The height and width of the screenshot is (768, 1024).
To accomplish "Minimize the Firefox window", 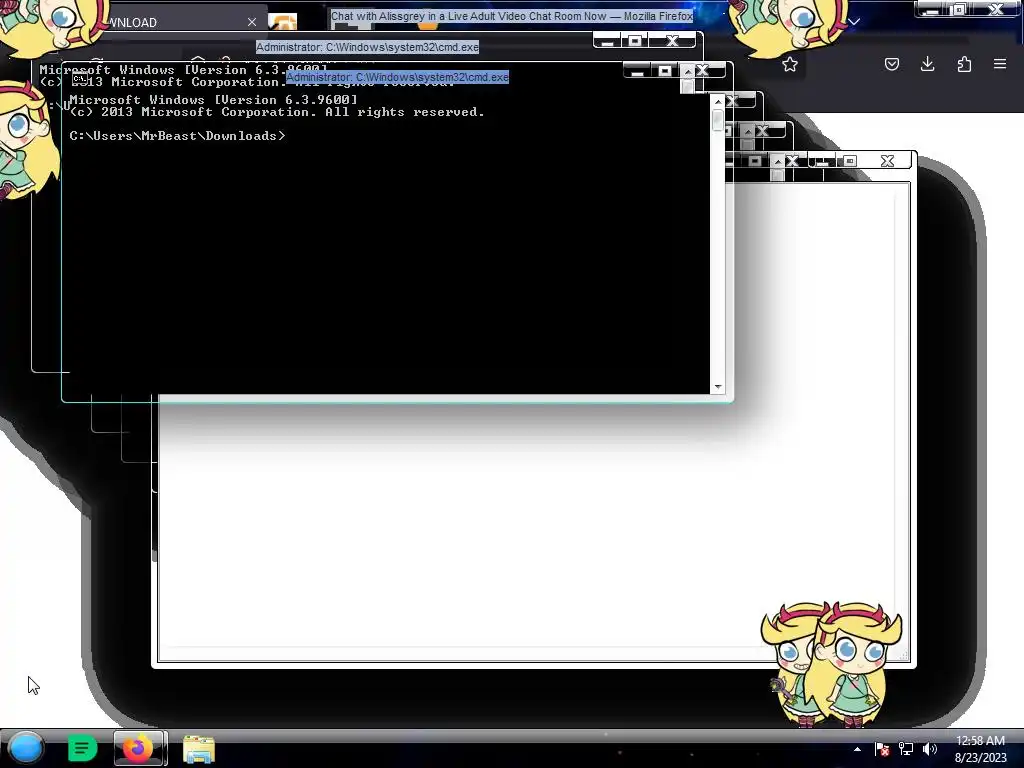I will click(933, 10).
